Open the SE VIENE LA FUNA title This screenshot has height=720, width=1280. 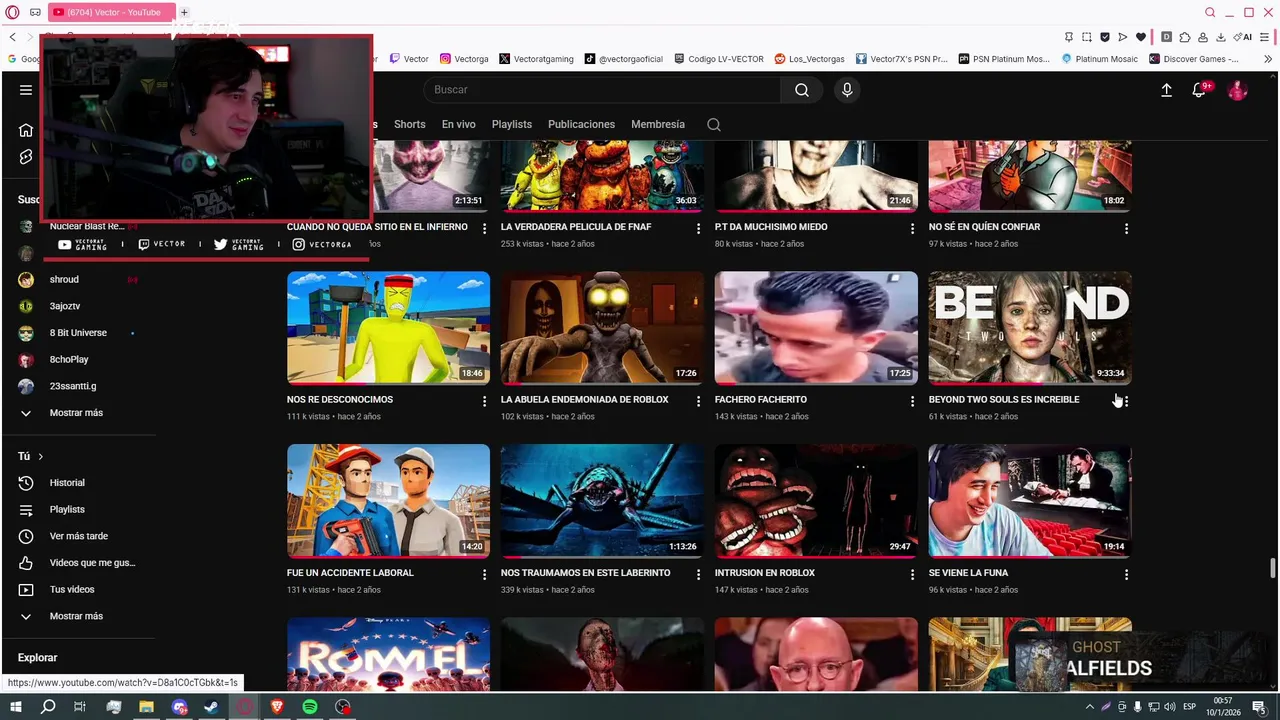968,573
